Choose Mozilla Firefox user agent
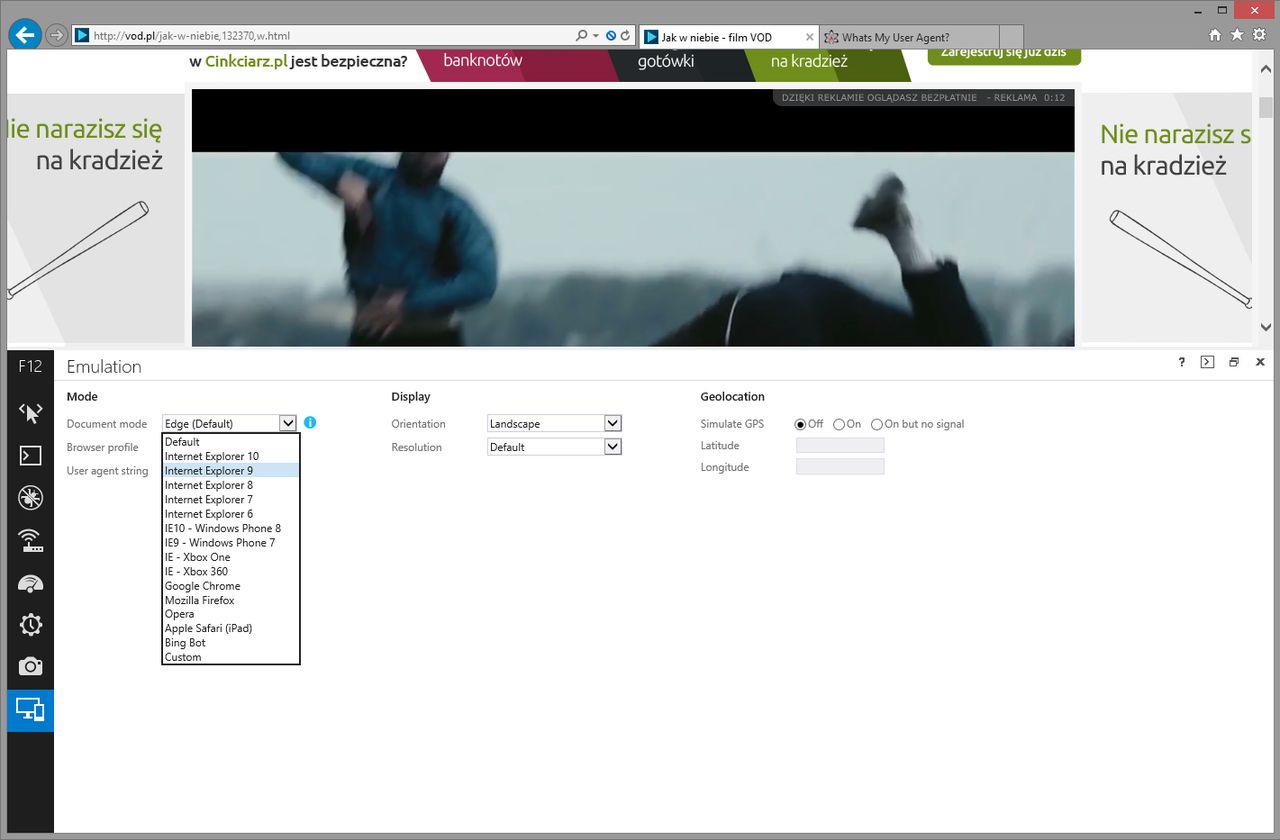Screen dimensions: 1280x840 tap(231, 600)
